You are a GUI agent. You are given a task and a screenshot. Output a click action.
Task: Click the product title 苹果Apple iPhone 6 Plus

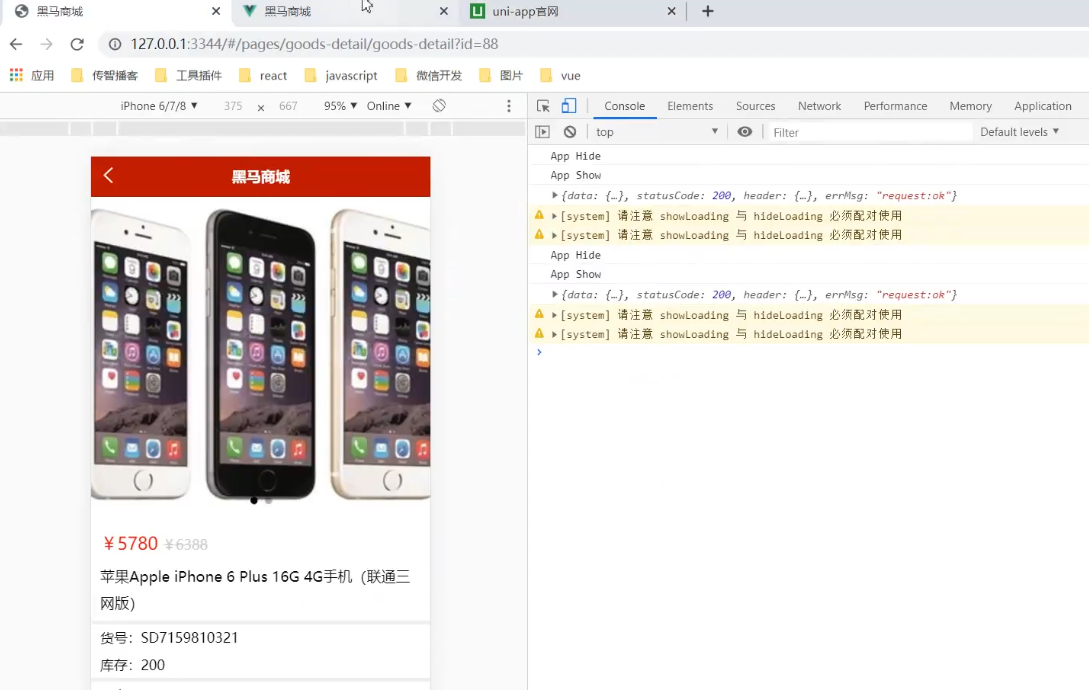pyautogui.click(x=255, y=589)
